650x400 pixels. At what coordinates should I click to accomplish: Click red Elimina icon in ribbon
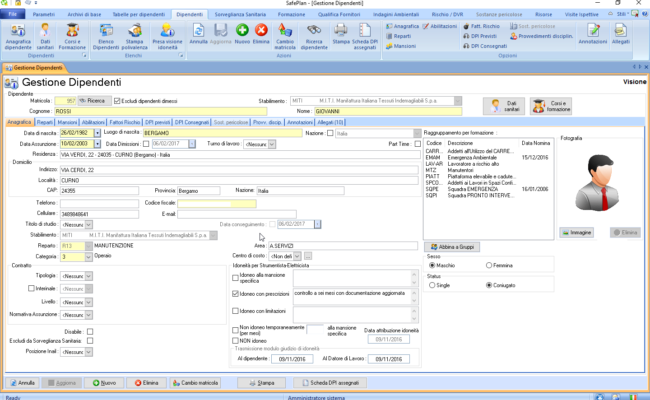click(x=261, y=34)
